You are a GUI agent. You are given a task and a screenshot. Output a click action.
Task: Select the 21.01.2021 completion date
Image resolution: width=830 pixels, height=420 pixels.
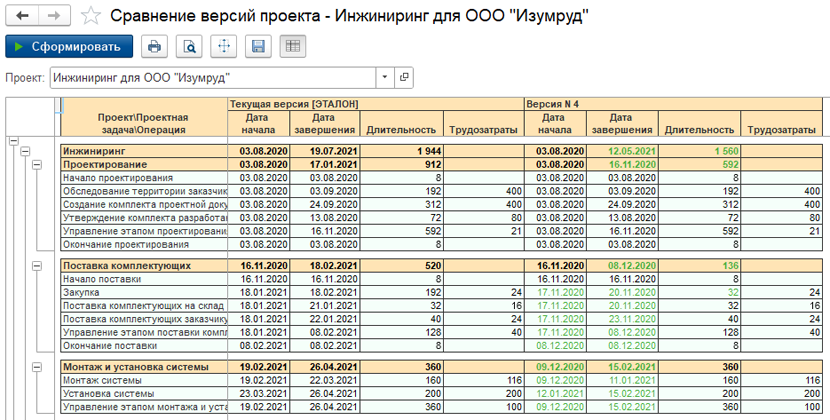(325, 306)
